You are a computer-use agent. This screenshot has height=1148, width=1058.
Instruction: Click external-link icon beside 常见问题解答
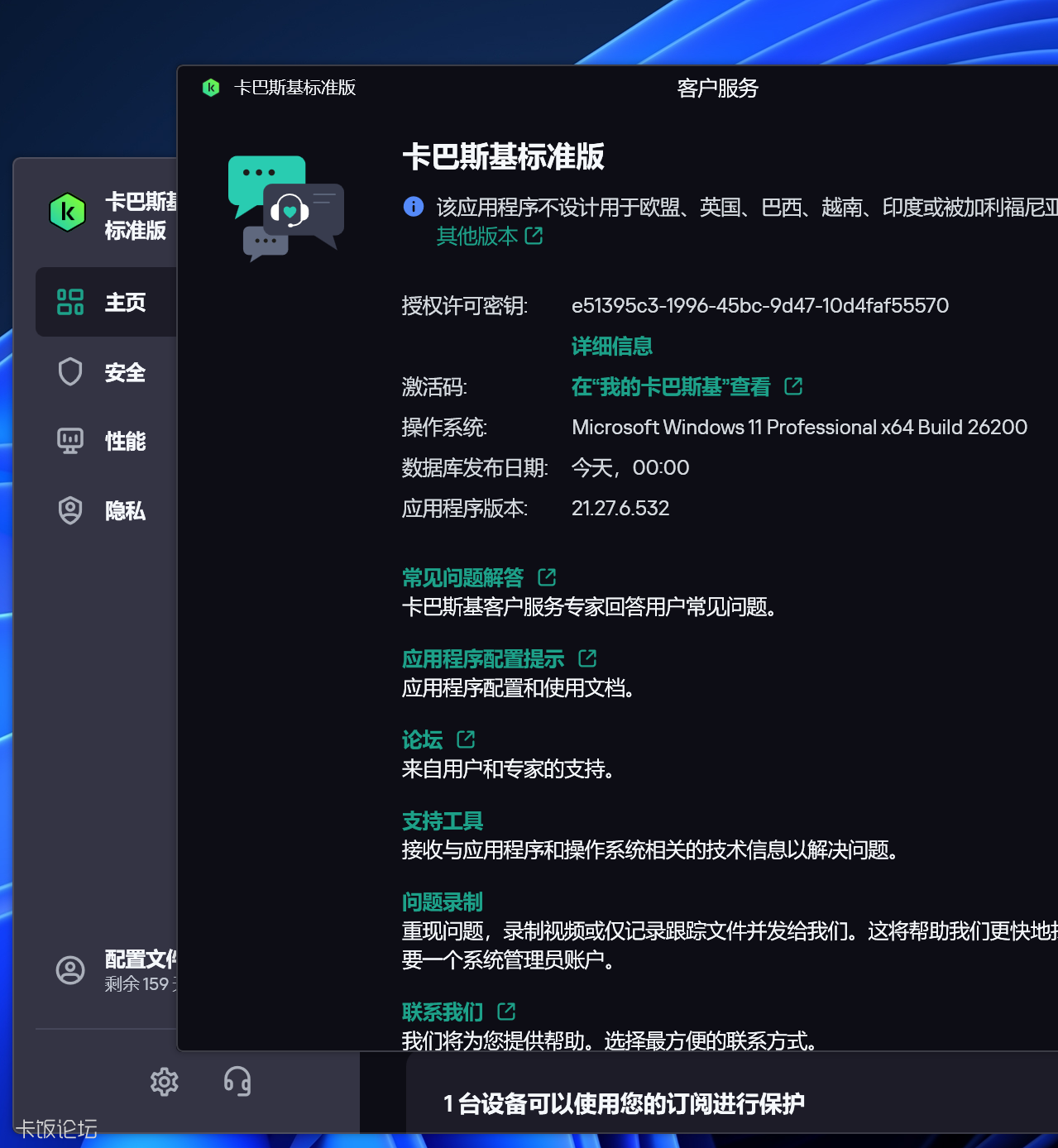[x=547, y=576]
